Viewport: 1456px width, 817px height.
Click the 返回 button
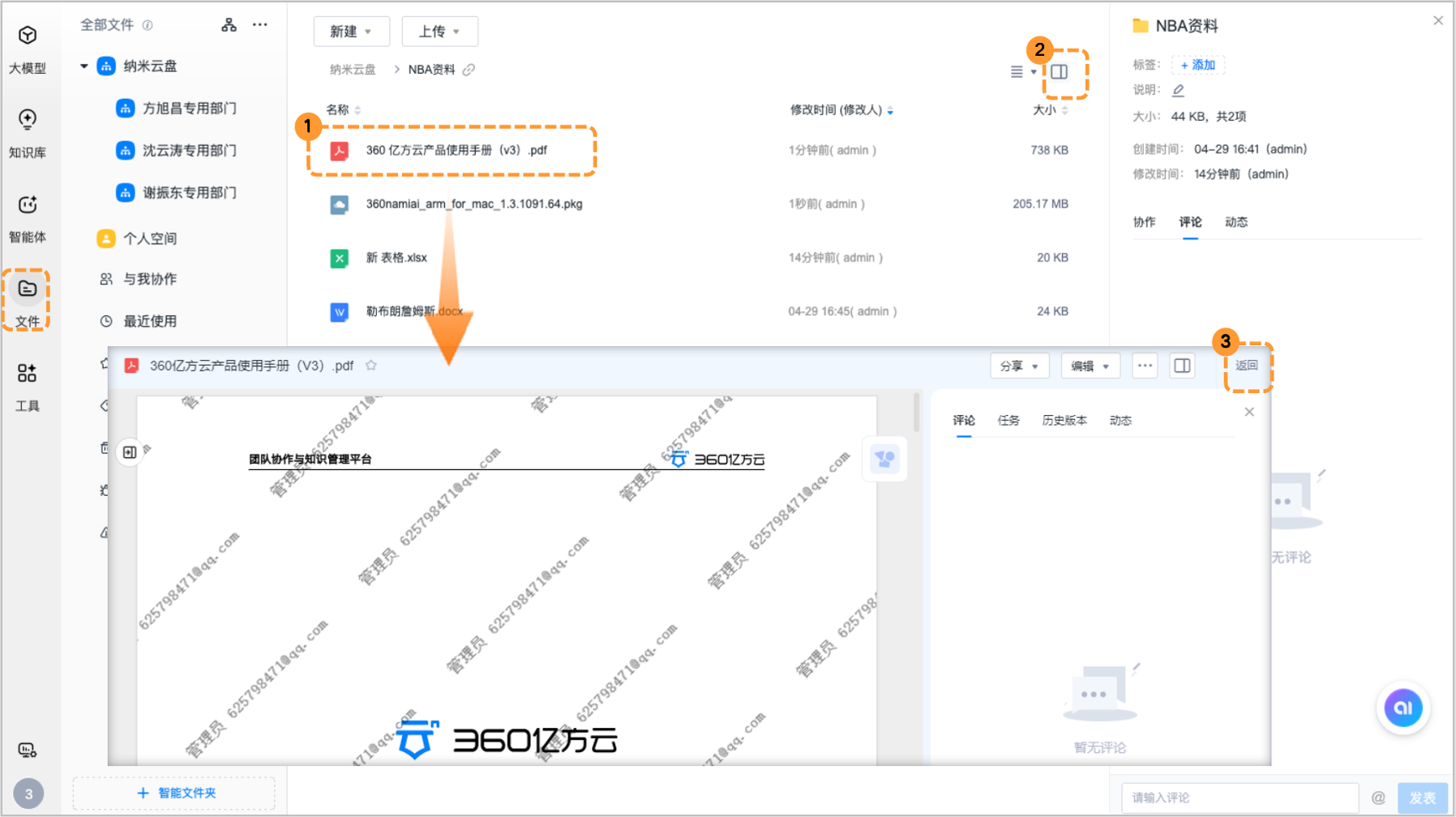[x=1246, y=366]
